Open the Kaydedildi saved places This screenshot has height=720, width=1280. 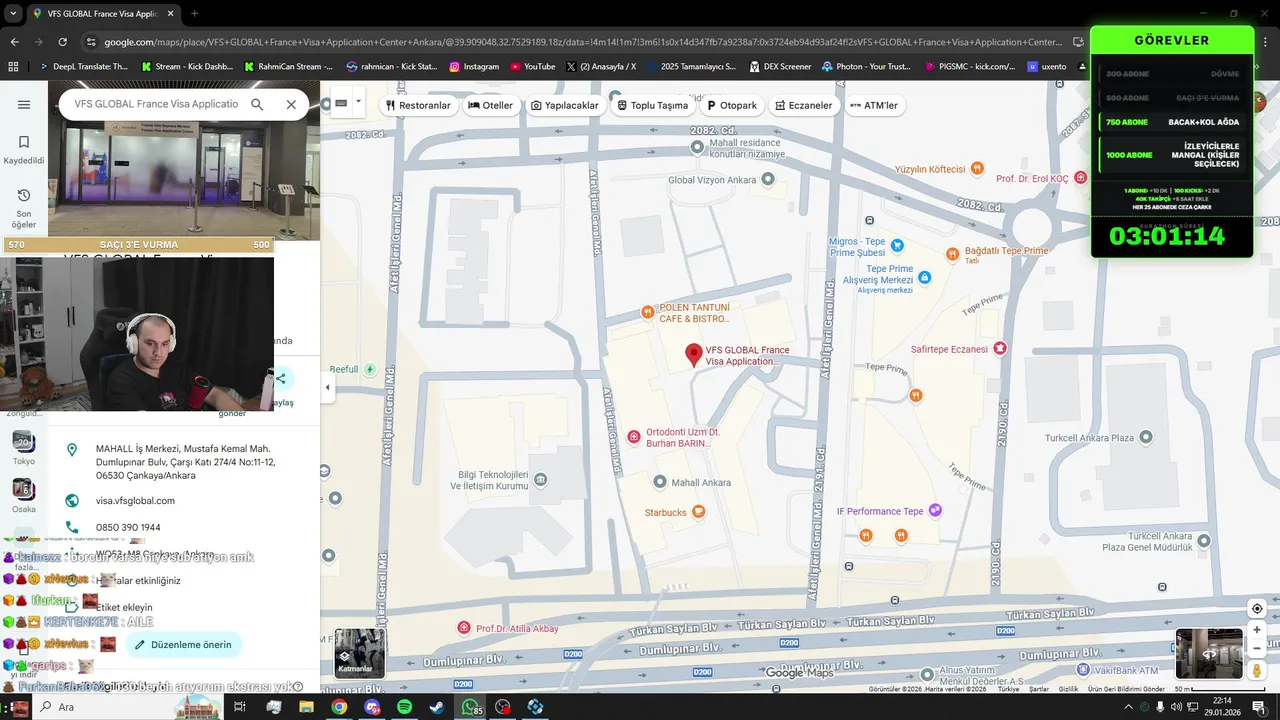(x=24, y=150)
